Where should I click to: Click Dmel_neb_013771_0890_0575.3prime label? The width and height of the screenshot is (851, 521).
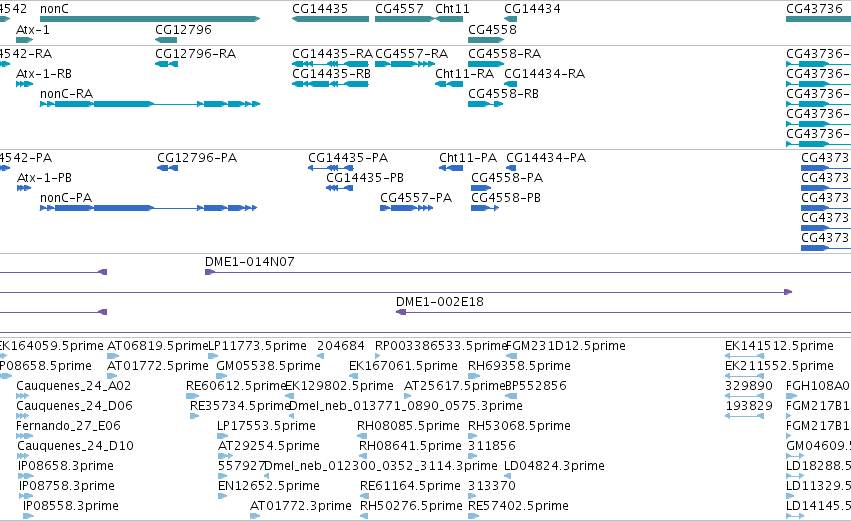[406, 406]
